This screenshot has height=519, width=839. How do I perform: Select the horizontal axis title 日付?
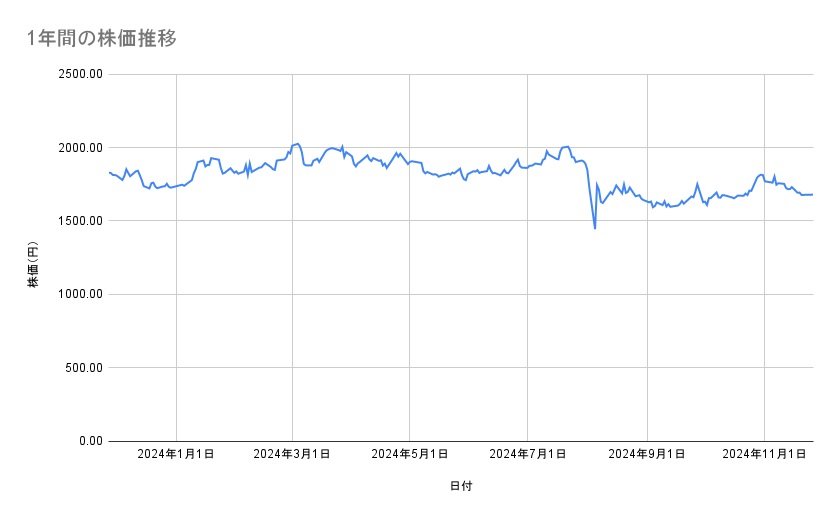(461, 486)
